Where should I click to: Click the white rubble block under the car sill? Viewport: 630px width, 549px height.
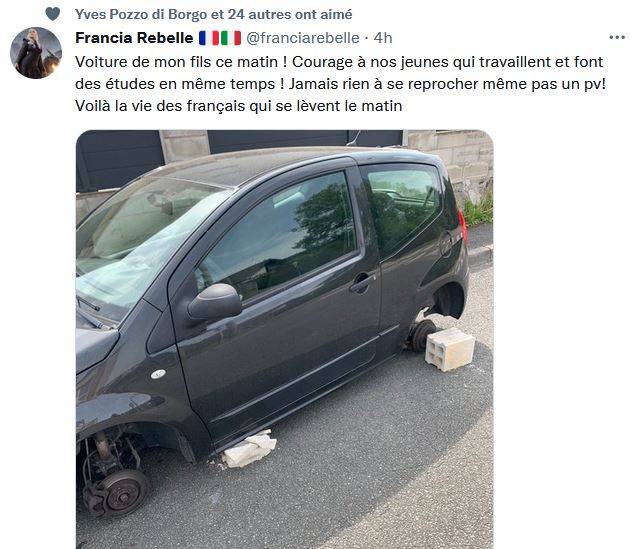click(x=249, y=449)
